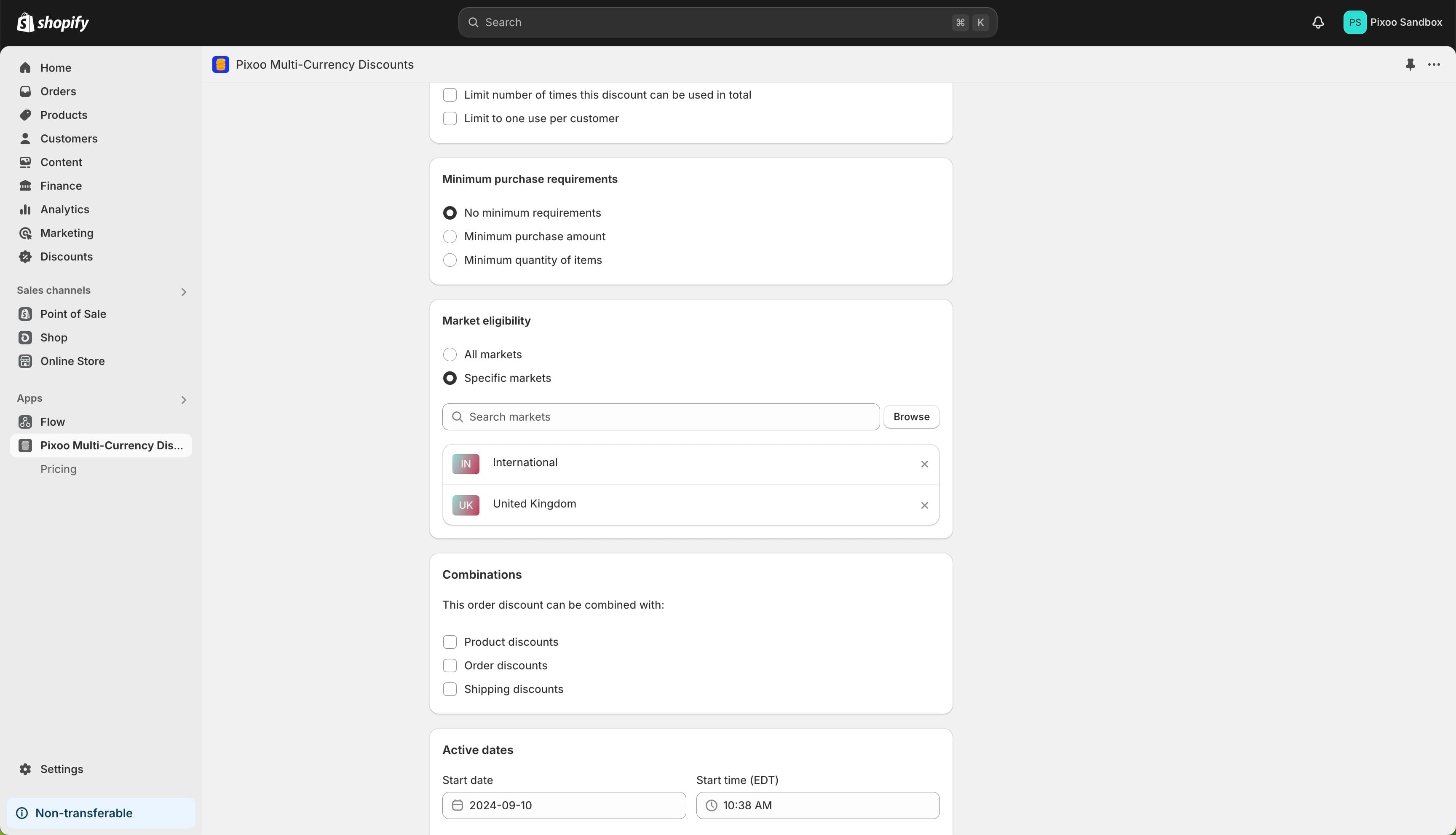Click Pixoo Sandbox store name
This screenshot has width=1456, height=835.
(x=1405, y=22)
